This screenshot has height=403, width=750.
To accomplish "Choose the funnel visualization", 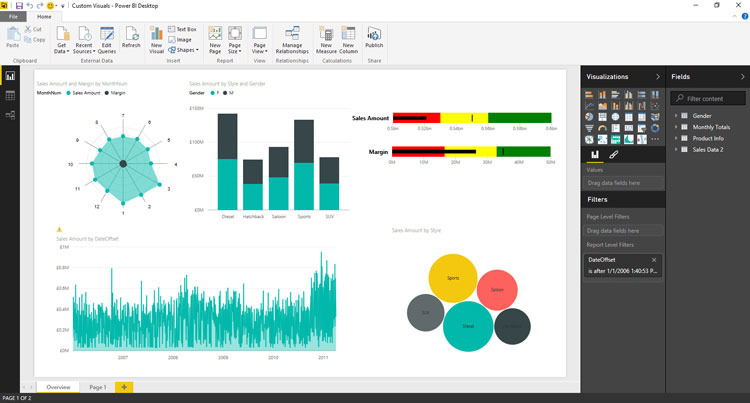I will (589, 128).
